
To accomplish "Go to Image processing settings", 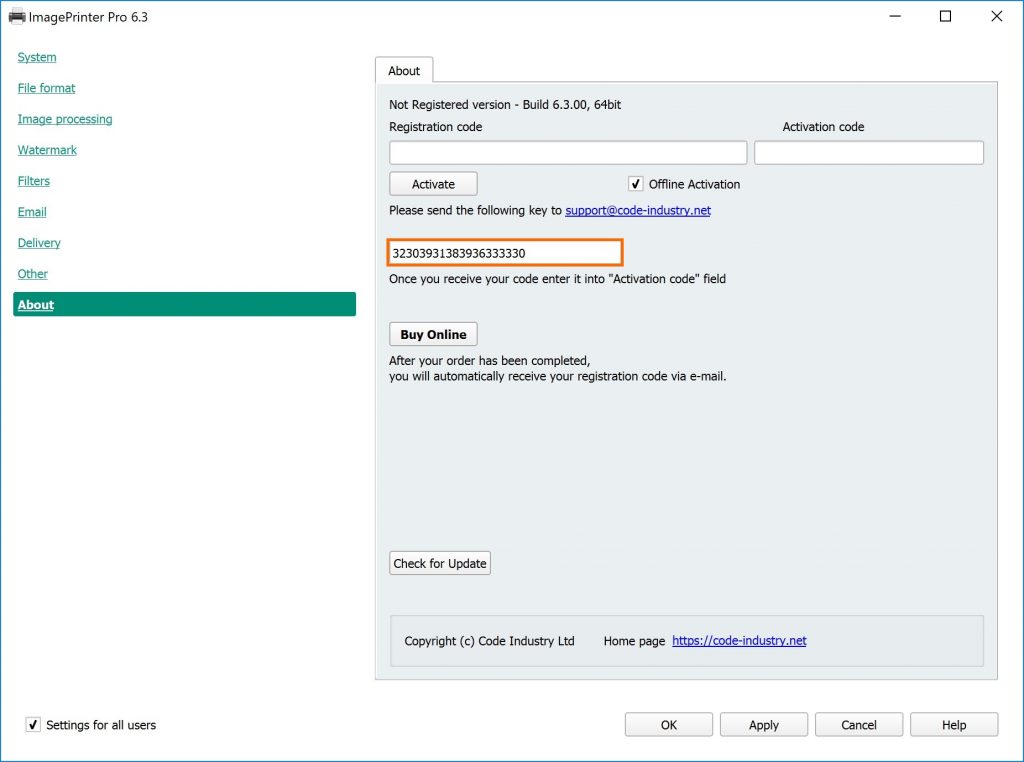I will (x=64, y=119).
